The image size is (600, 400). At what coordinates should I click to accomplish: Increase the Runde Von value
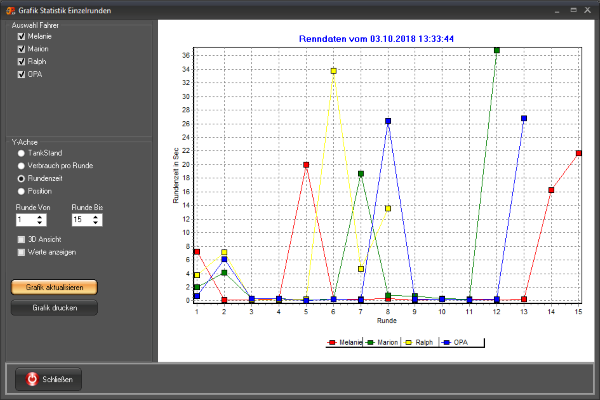click(40, 217)
